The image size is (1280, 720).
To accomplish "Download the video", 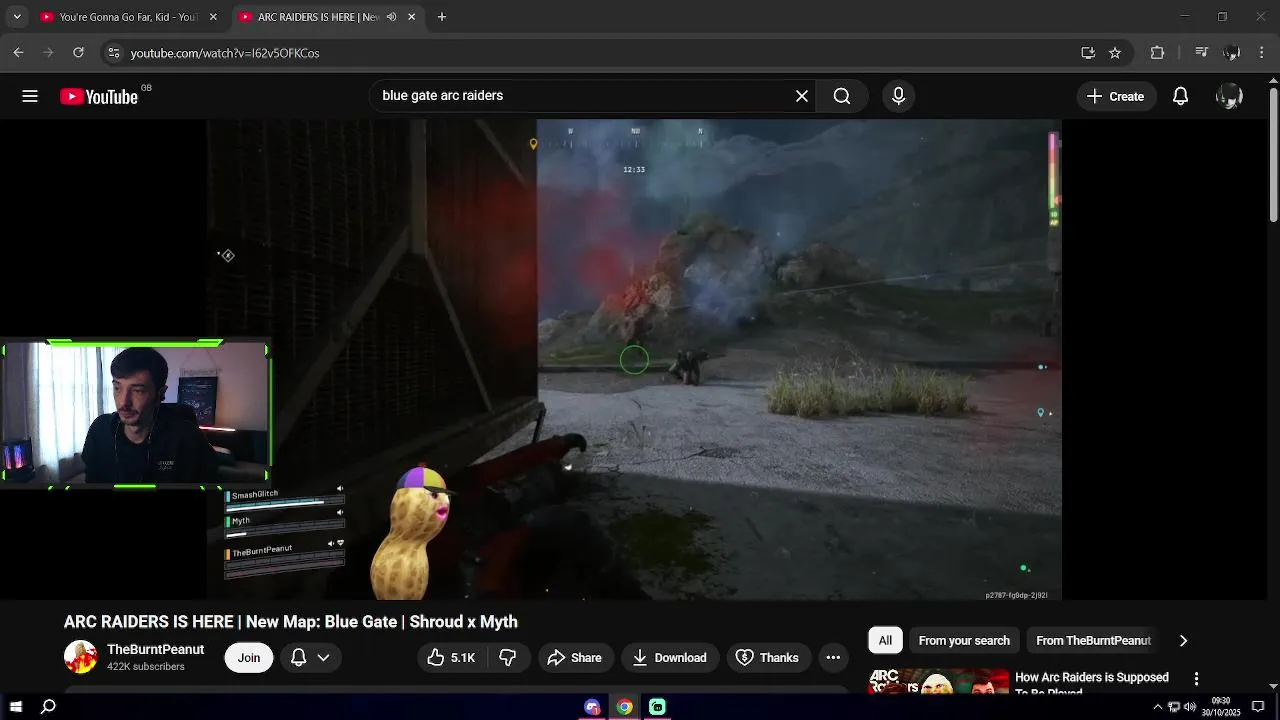I will 669,658.
